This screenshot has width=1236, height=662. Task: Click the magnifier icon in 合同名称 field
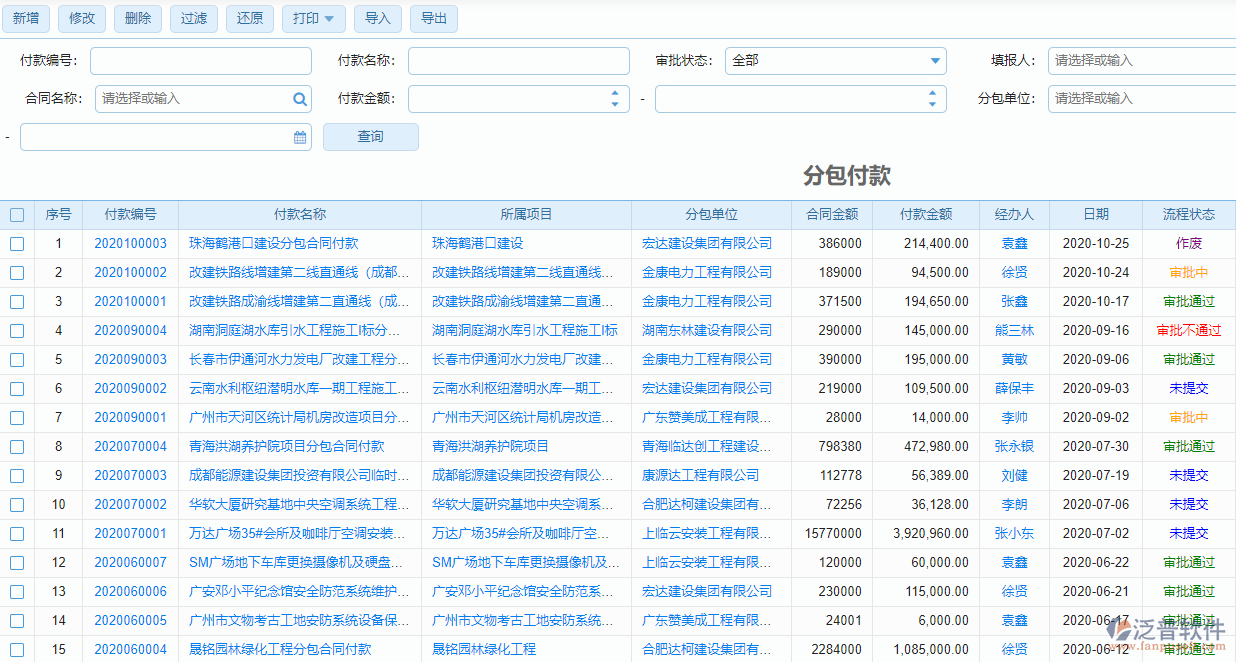coord(299,99)
